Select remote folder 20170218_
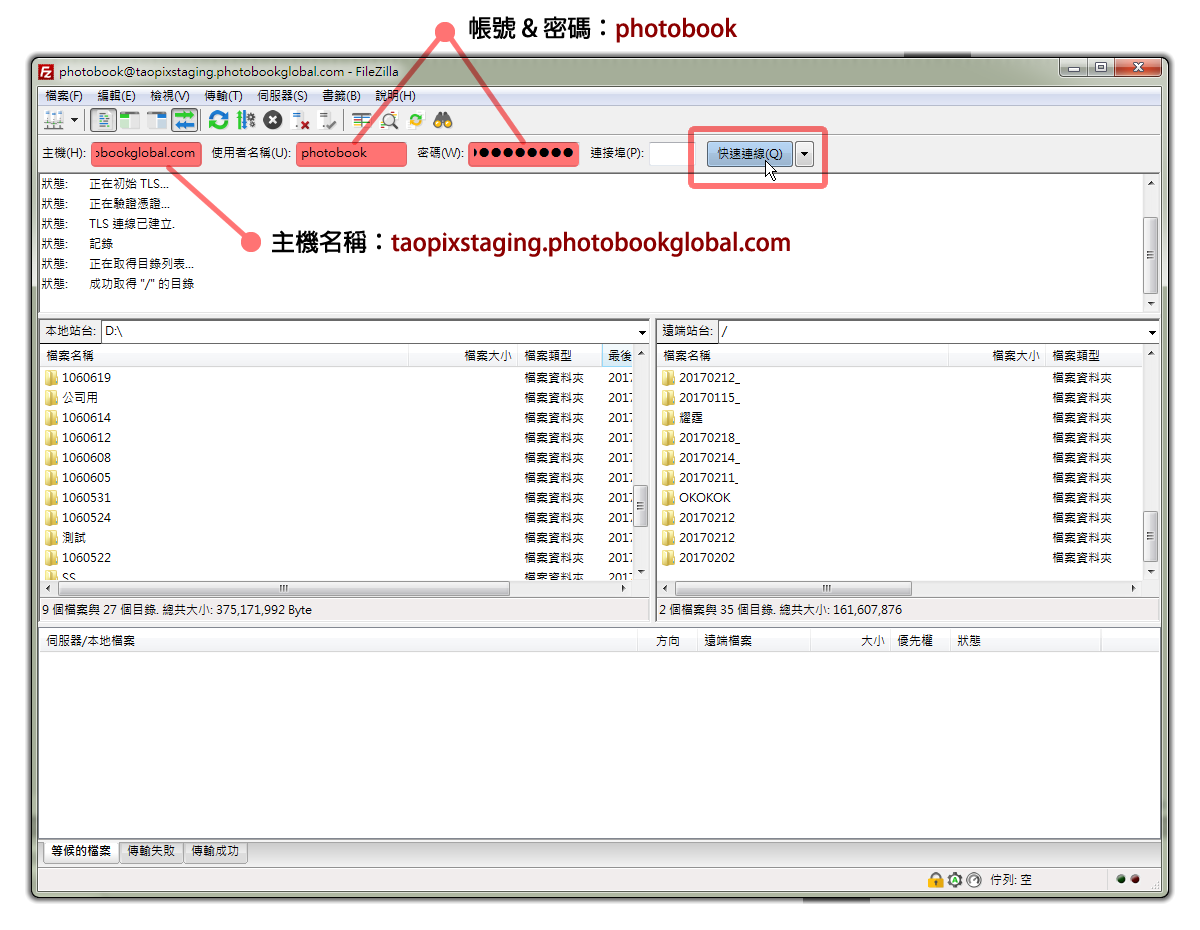The height and width of the screenshot is (930, 1200). pos(709,438)
